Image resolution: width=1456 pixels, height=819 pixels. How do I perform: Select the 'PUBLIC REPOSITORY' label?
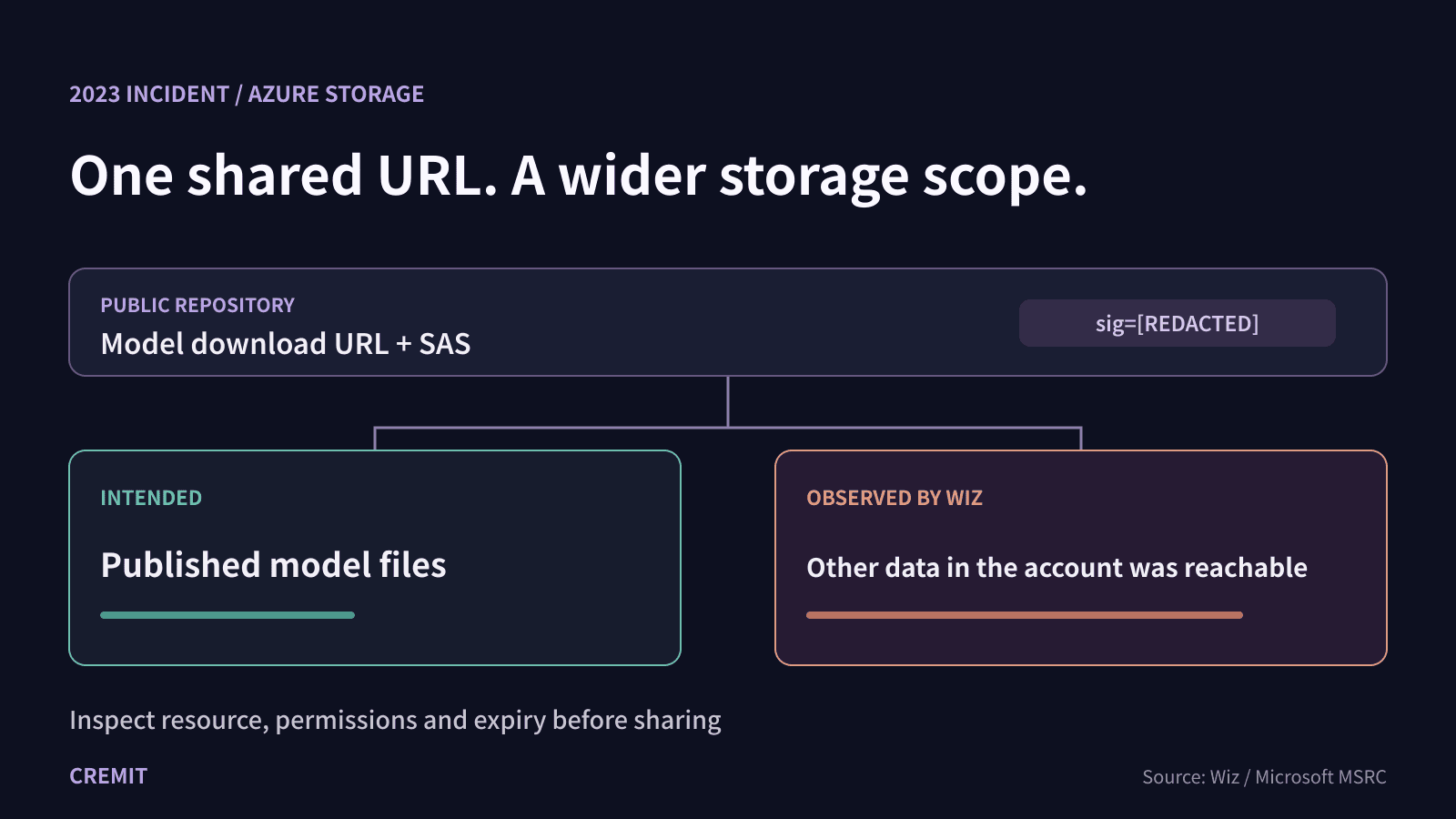tap(197, 306)
